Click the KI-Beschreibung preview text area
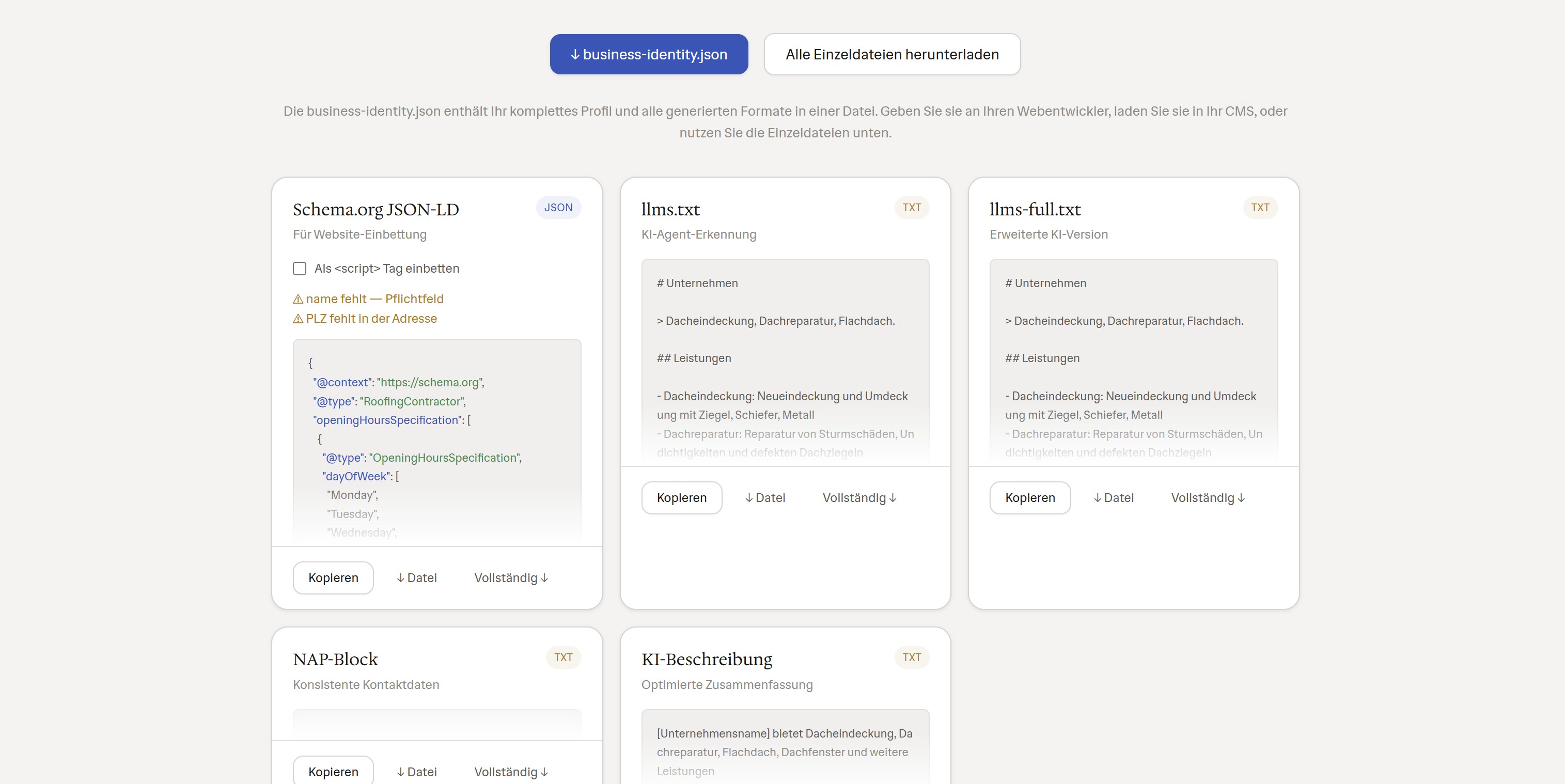This screenshot has height=784, width=1565. point(785,752)
